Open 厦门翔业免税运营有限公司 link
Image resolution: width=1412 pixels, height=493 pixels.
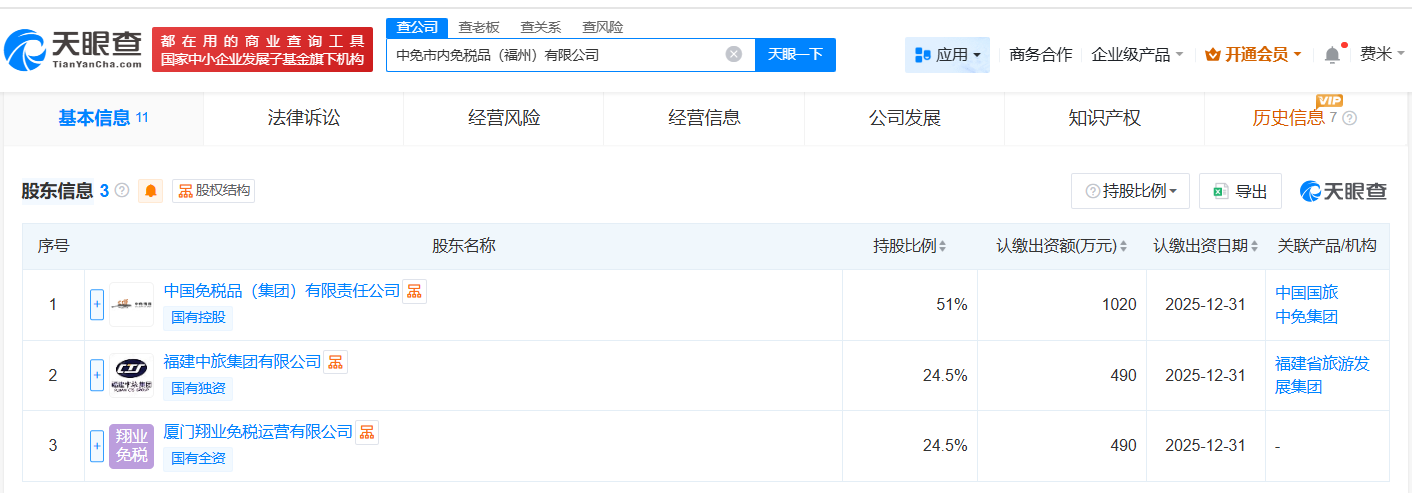258,432
